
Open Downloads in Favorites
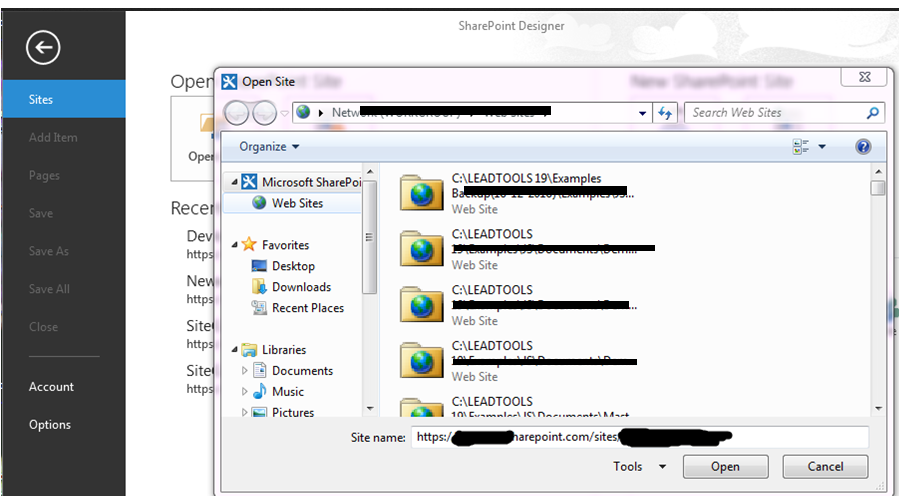coord(291,287)
